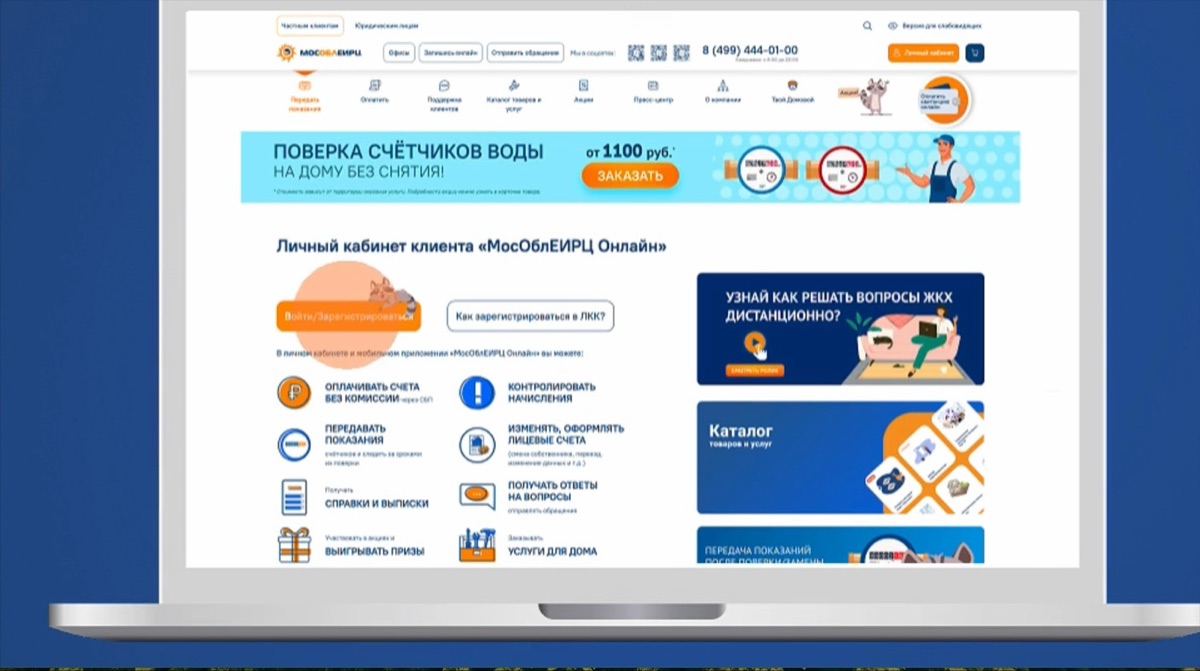Screen dimensions: 1200x671
Task: Click the Личный кабинет клиента МосОблЕИРЦ Онлайн heading
Action: [471, 245]
